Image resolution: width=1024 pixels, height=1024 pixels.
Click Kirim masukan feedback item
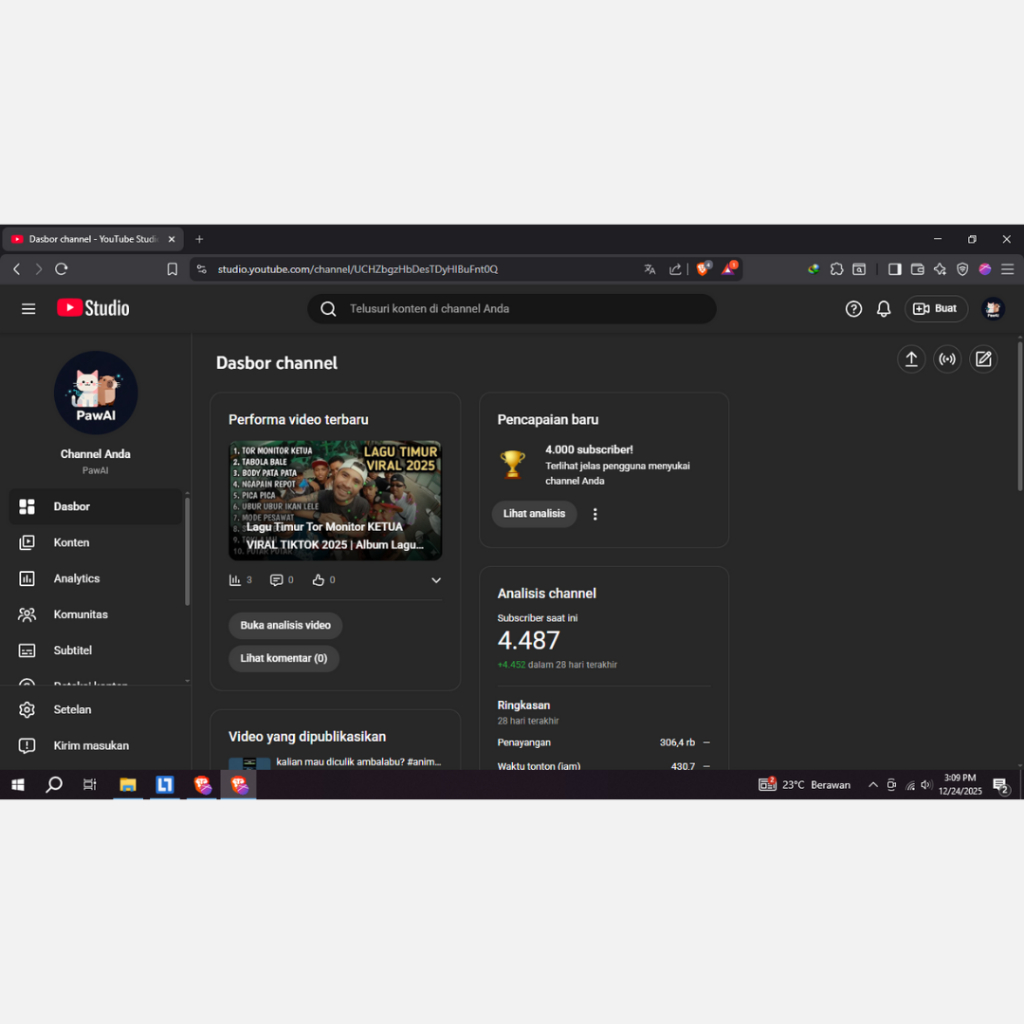tap(95, 745)
